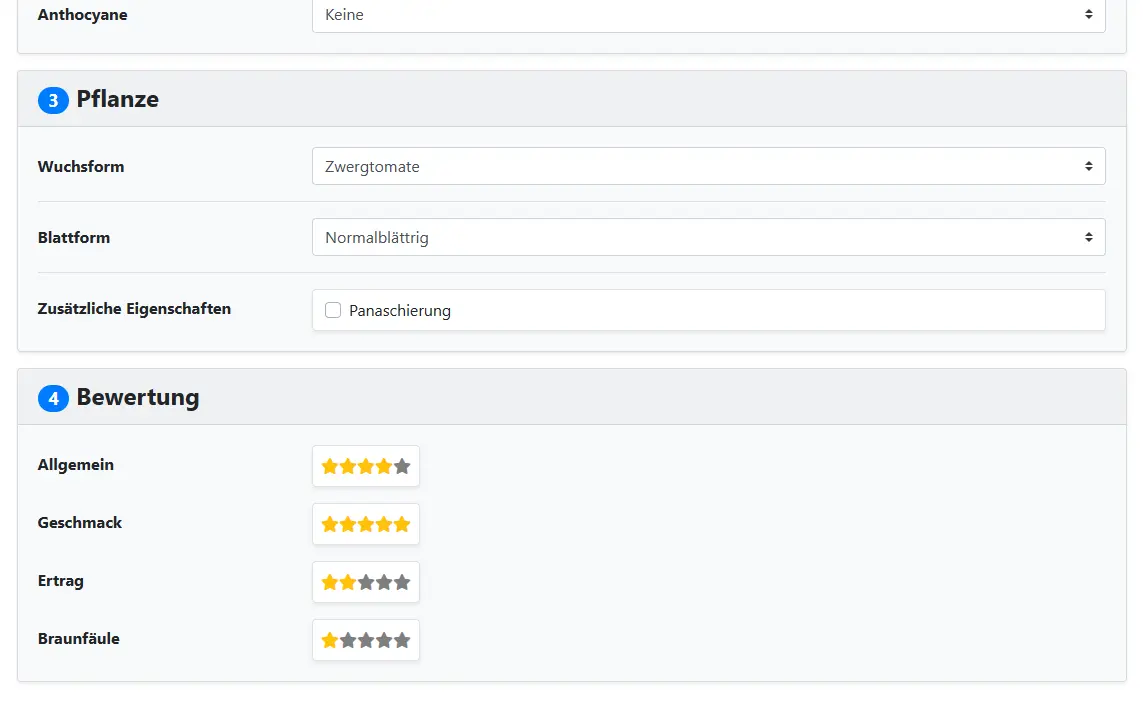Click the Bewertung section header
Screen dimensions: 1143x707
138,398
